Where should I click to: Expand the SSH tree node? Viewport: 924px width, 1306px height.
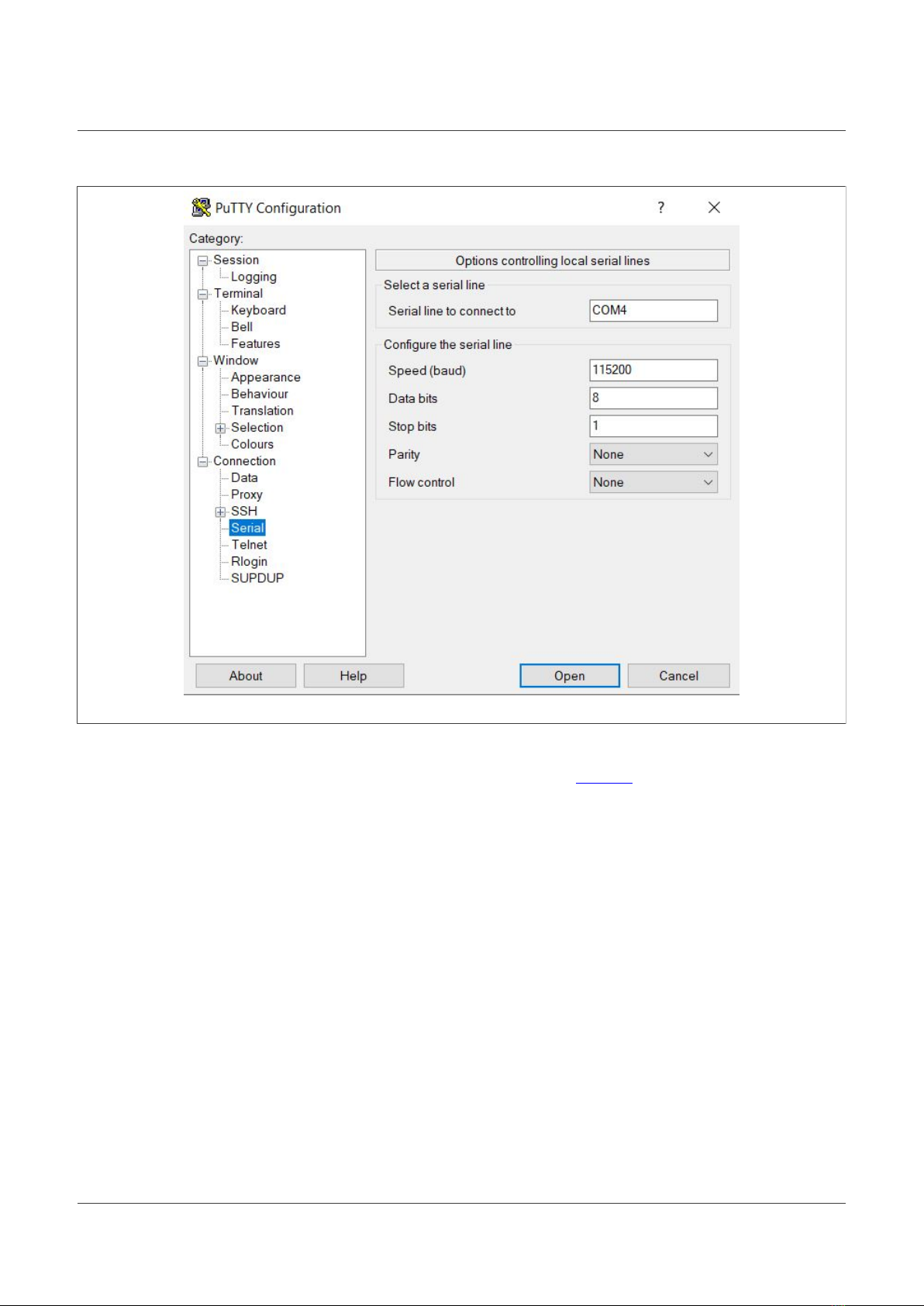[221, 512]
